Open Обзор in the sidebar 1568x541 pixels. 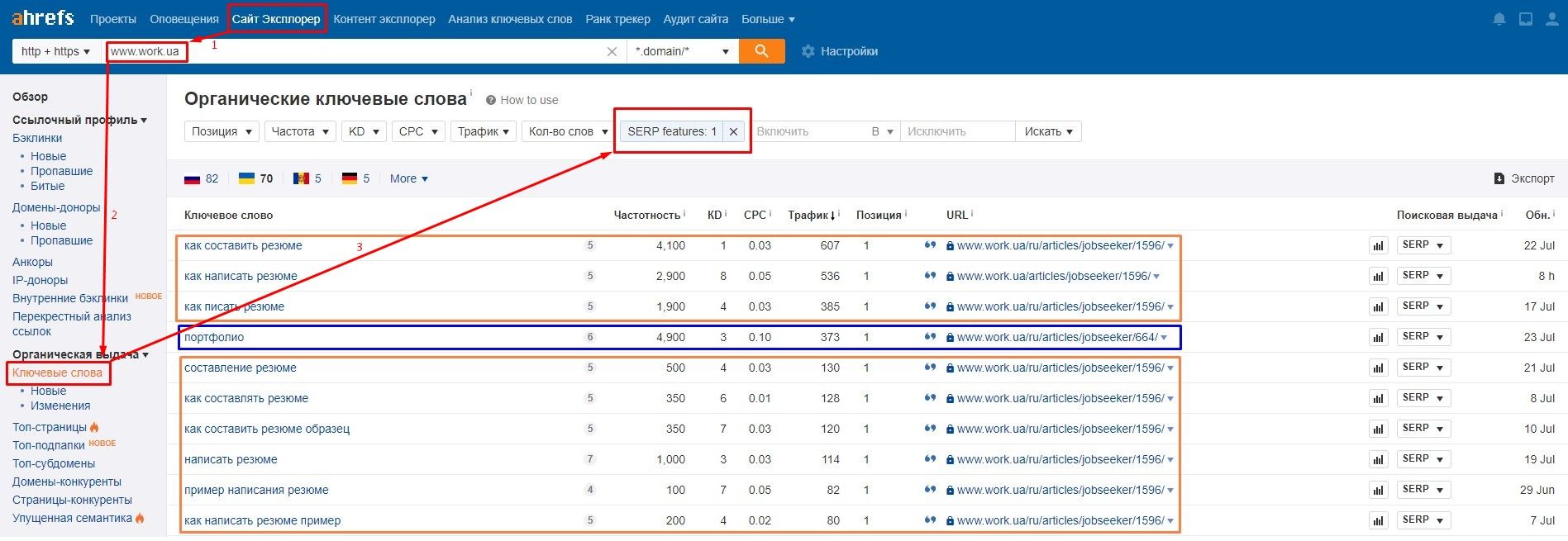tap(30, 97)
